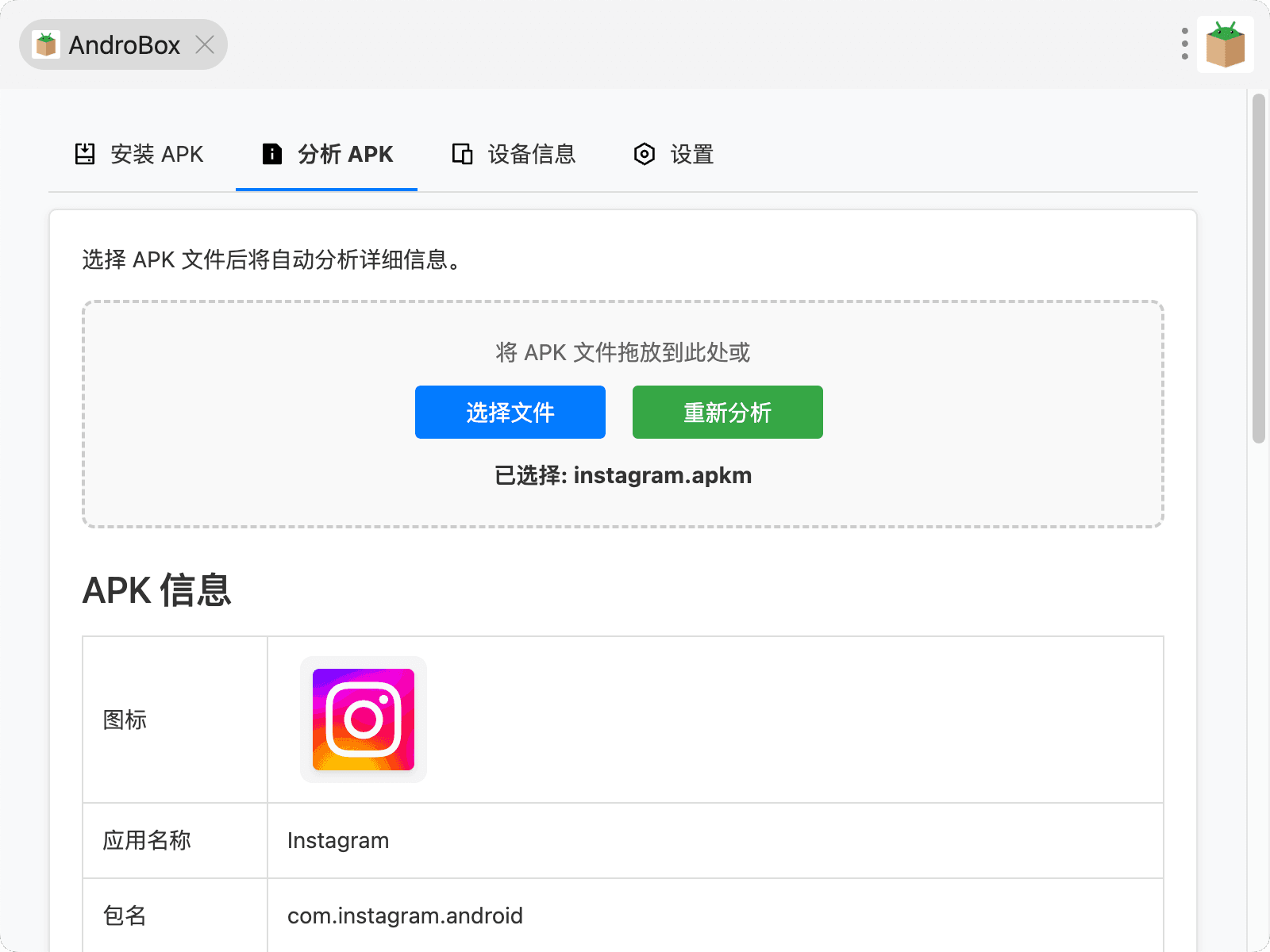Click the Instagram app icon thumbnail

[x=364, y=720]
